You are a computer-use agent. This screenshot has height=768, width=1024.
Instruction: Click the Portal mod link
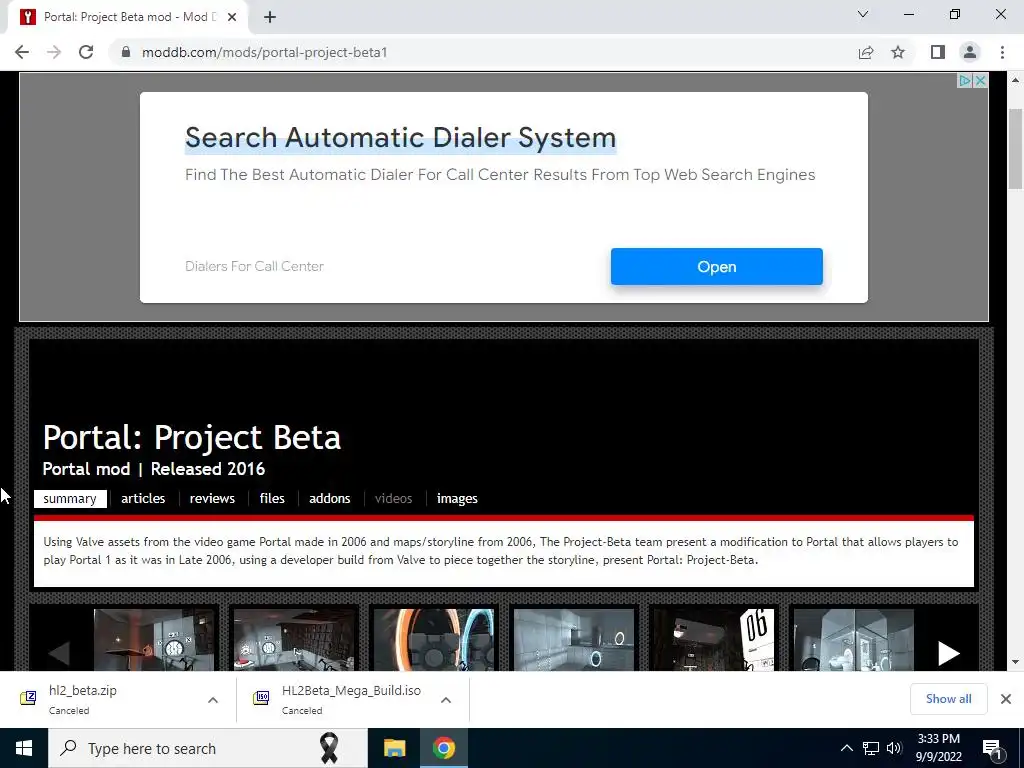pyautogui.click(x=86, y=469)
